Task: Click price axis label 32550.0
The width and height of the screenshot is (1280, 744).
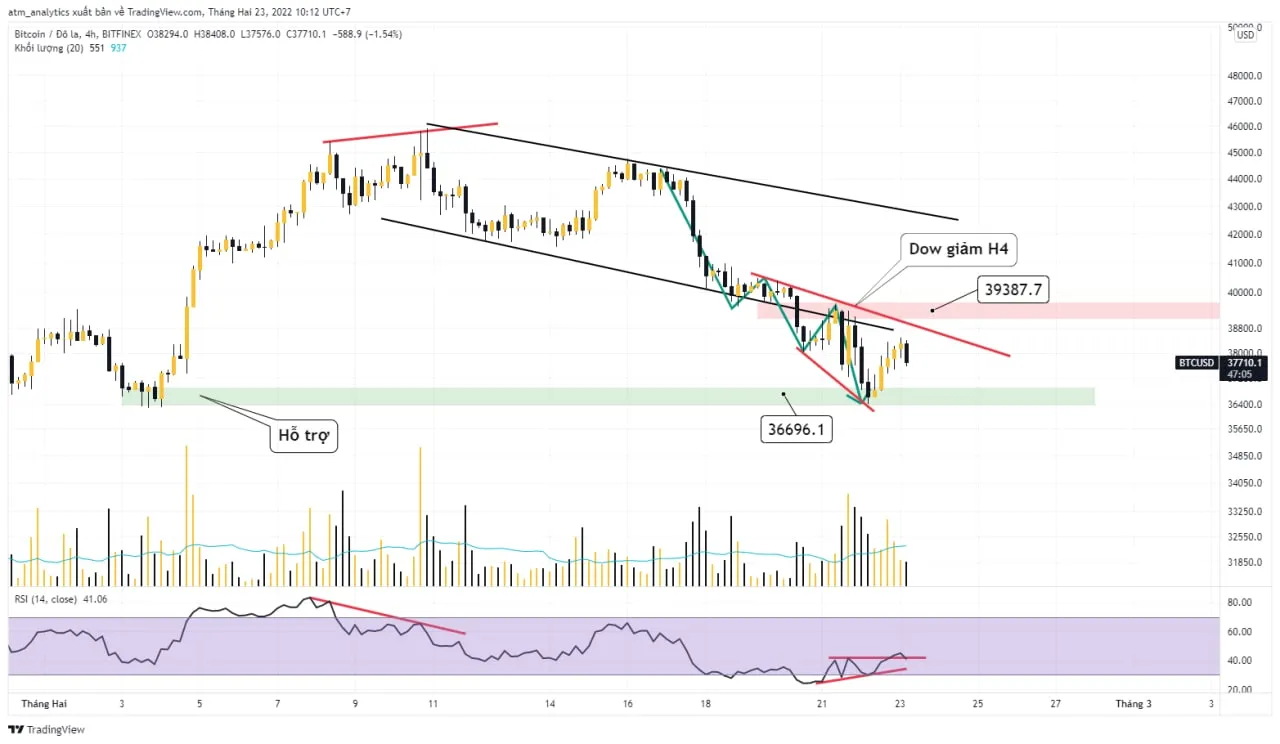Action: point(1244,537)
